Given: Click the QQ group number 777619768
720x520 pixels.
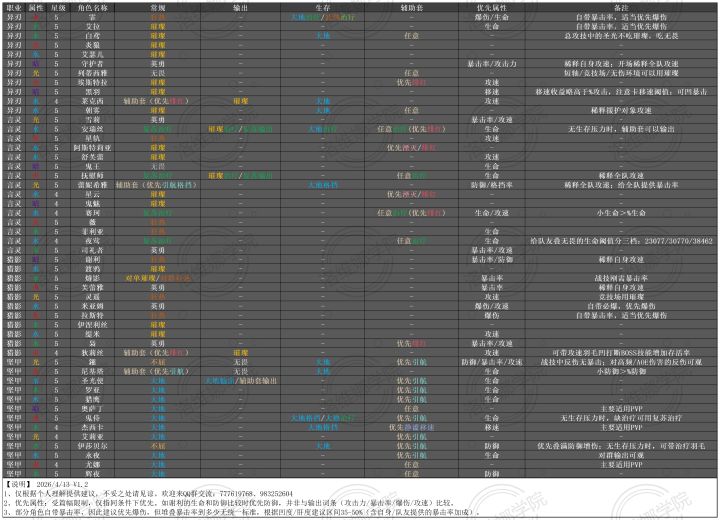Looking at the screenshot, I should pos(236,494).
